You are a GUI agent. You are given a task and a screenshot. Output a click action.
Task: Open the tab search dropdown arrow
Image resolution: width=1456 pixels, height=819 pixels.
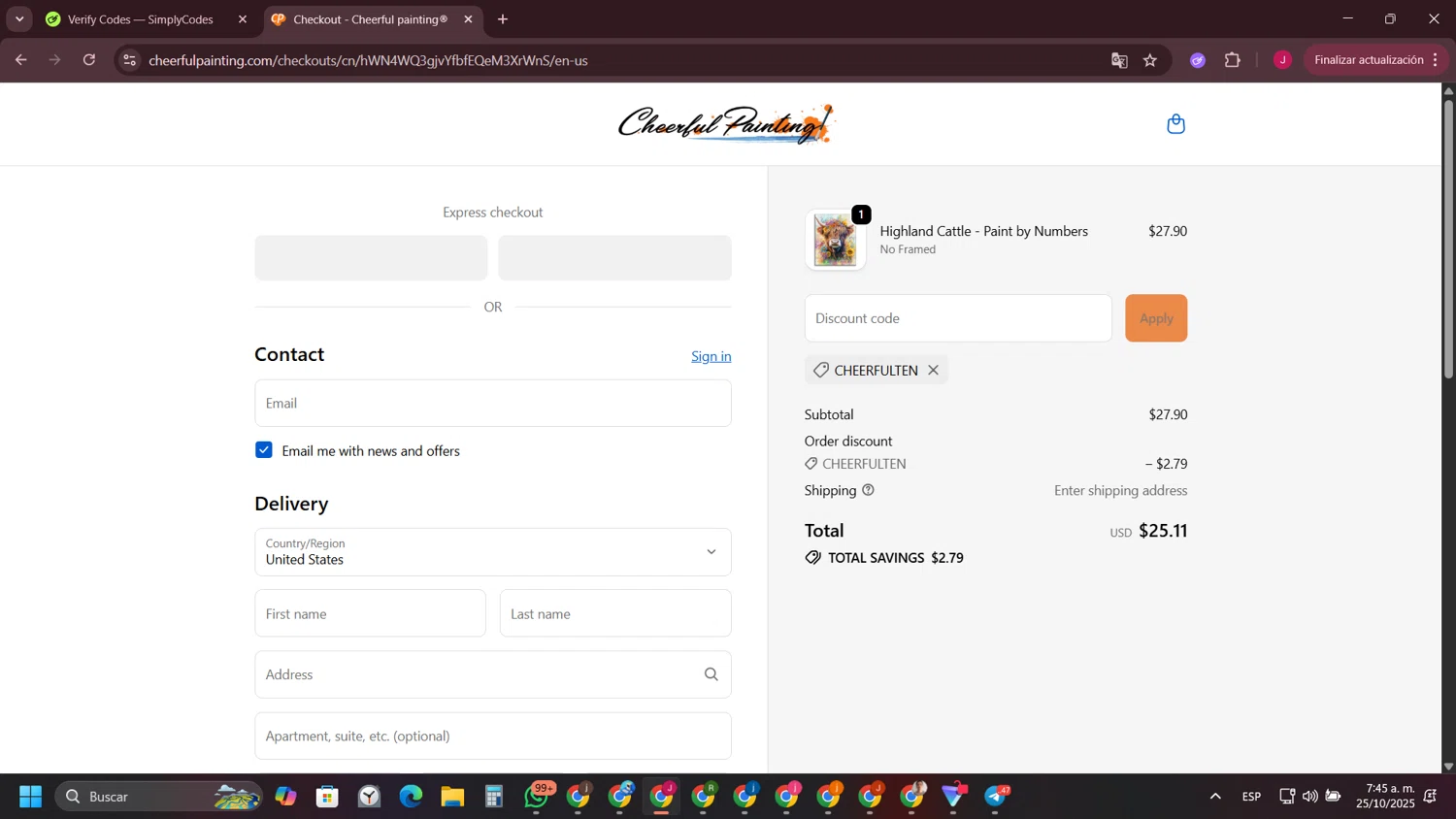19,19
